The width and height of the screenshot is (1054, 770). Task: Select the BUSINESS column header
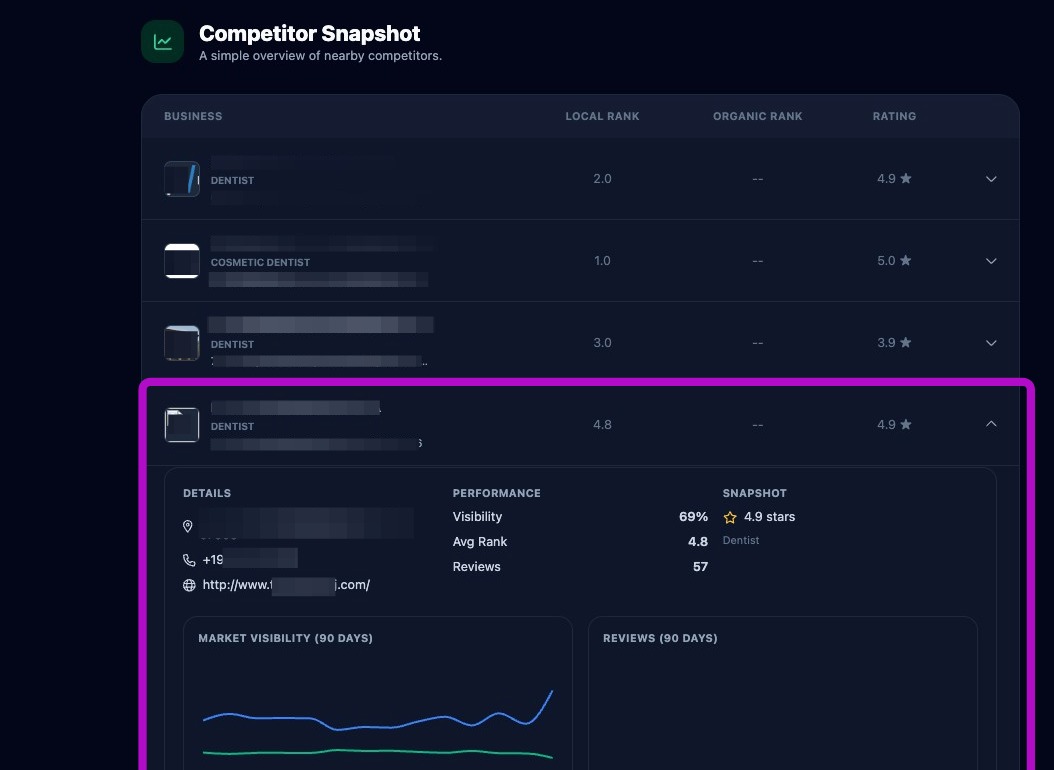(x=193, y=116)
